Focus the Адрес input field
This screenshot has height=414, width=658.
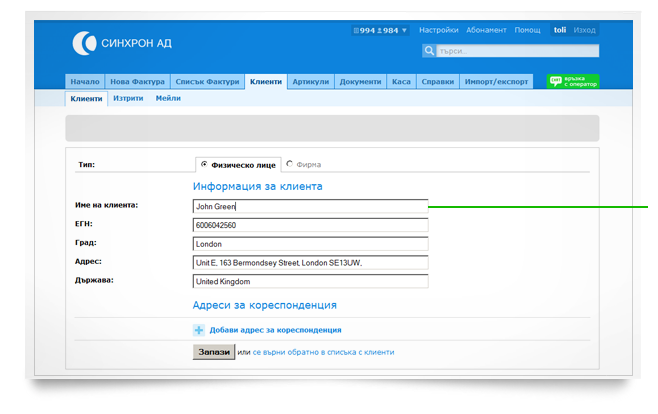pyautogui.click(x=310, y=262)
